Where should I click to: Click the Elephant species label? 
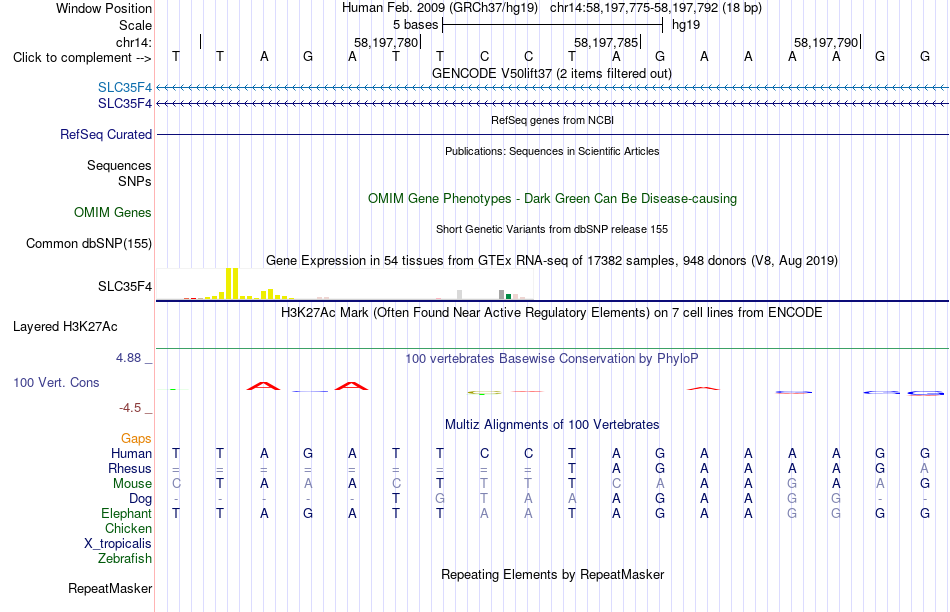127,513
